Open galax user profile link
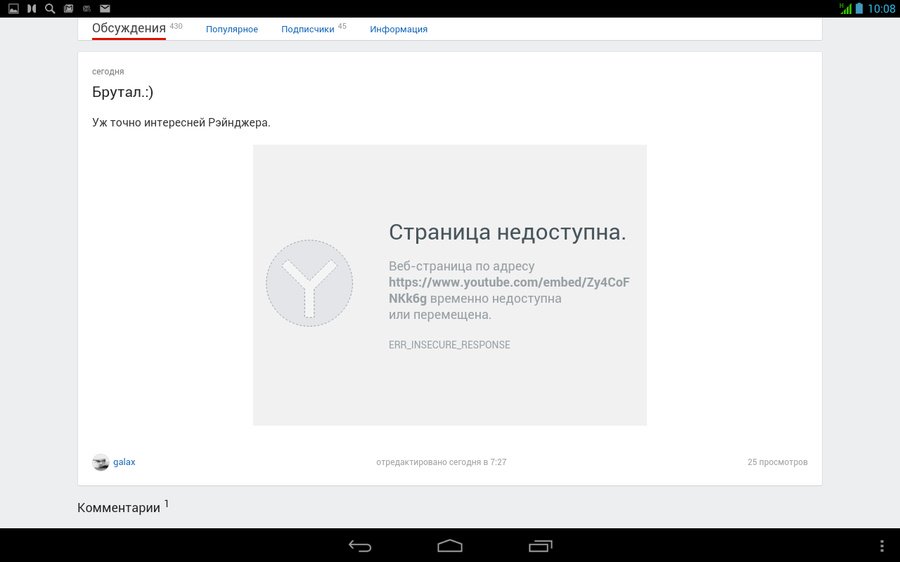This screenshot has width=900, height=562. tap(124, 462)
